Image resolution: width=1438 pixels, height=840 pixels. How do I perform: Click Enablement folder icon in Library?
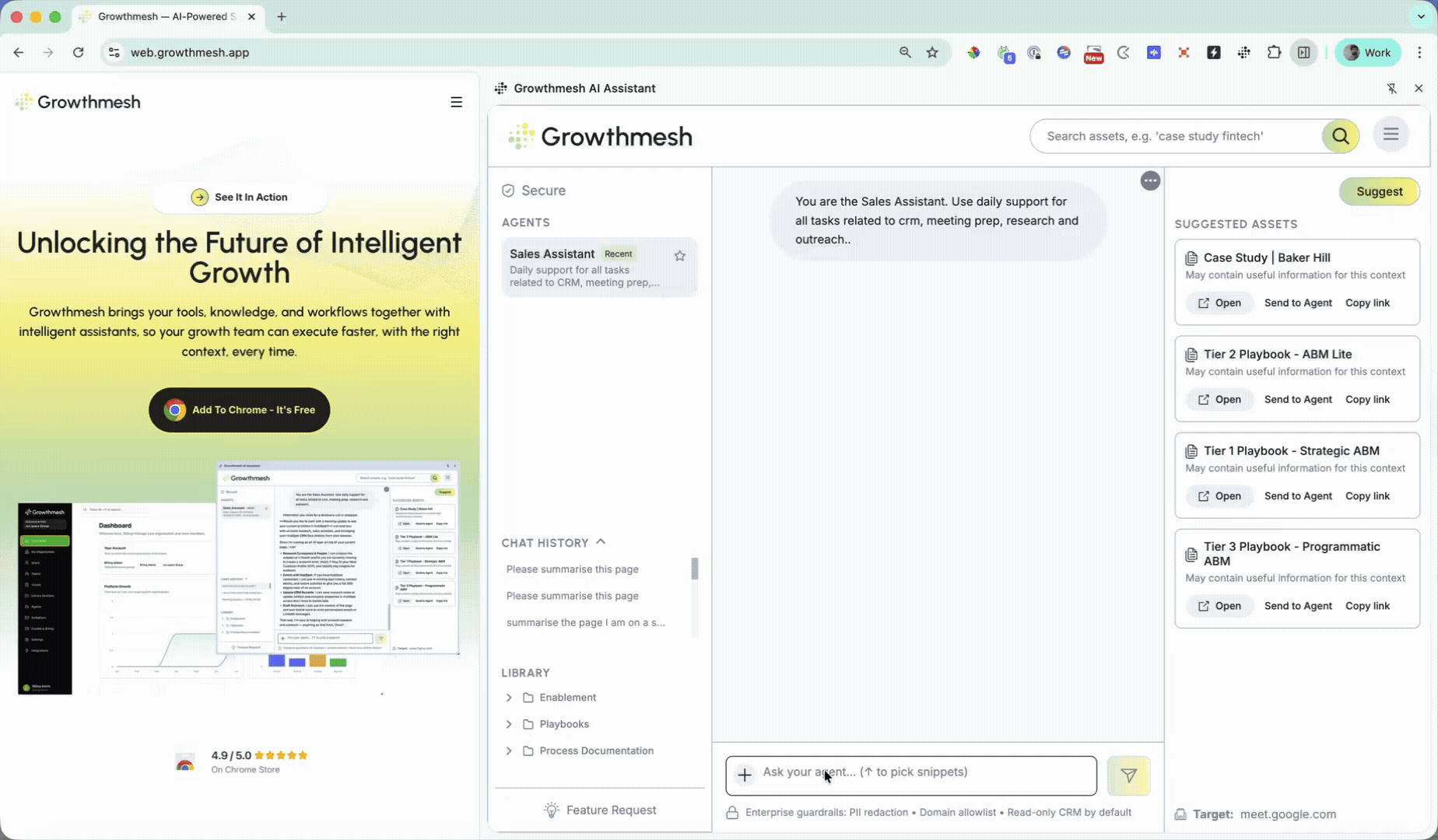(x=528, y=698)
